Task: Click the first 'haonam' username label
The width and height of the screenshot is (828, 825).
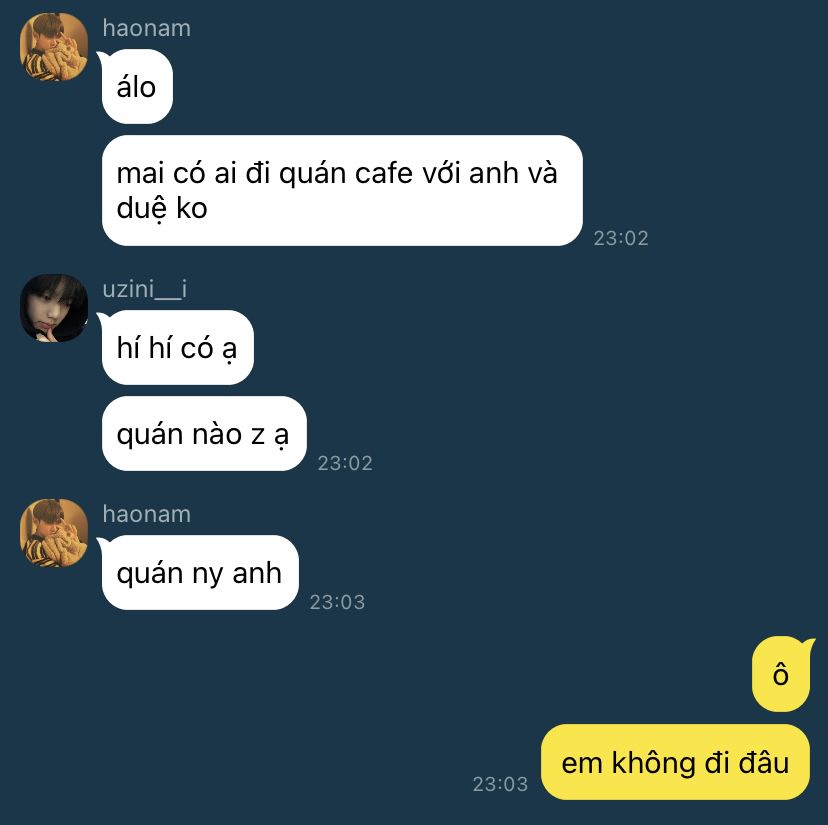Action: pyautogui.click(x=146, y=28)
